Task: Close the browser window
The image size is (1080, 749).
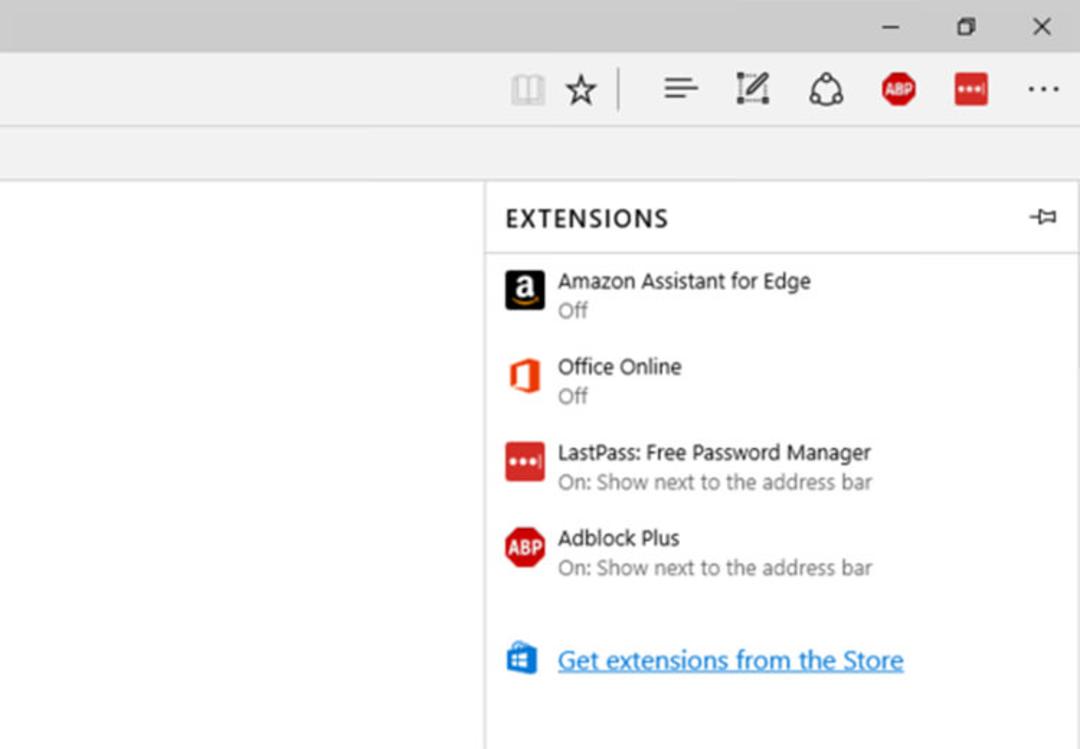Action: [x=1042, y=27]
